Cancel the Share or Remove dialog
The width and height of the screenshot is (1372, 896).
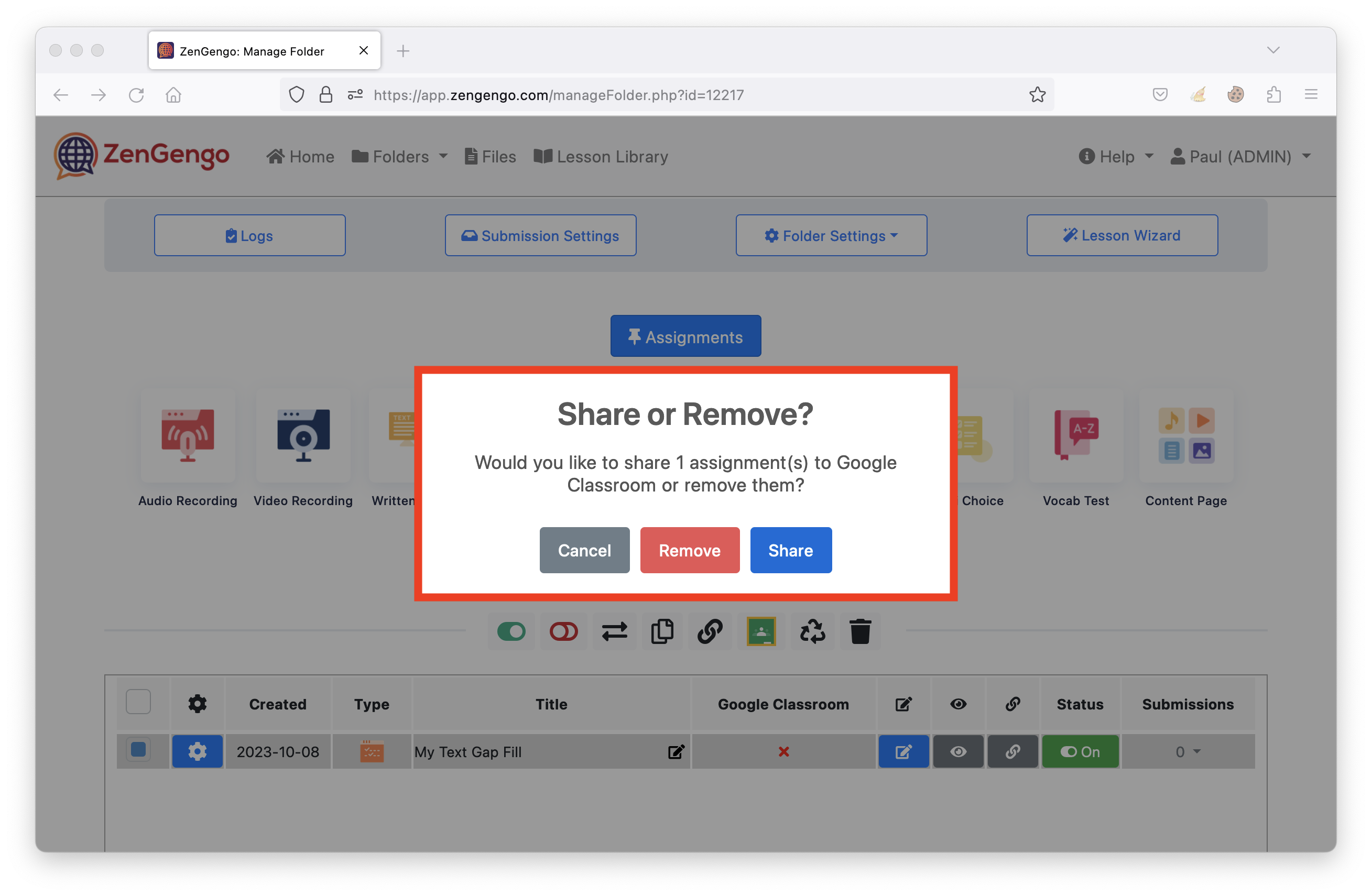coord(584,550)
